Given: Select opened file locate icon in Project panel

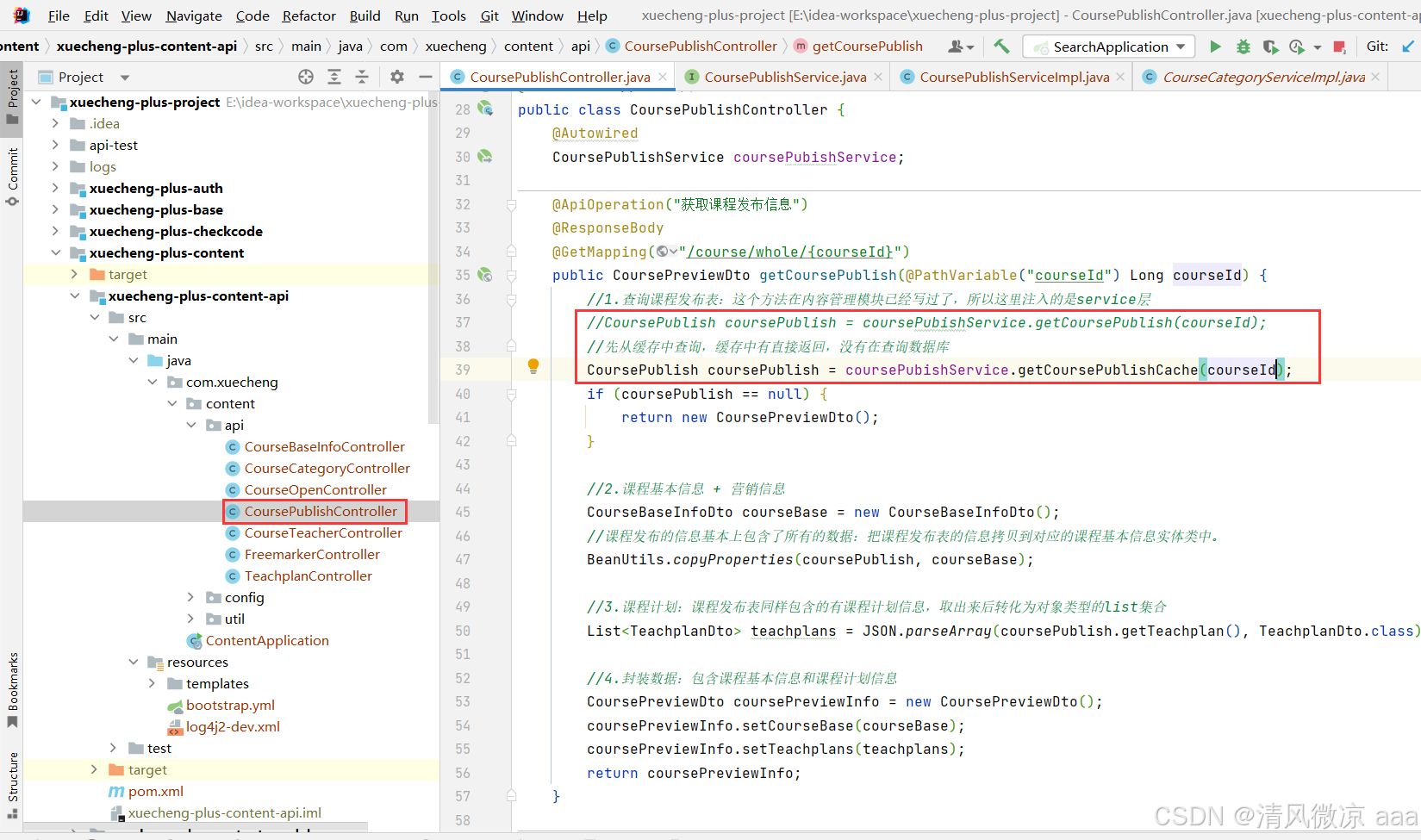Looking at the screenshot, I should point(306,77).
